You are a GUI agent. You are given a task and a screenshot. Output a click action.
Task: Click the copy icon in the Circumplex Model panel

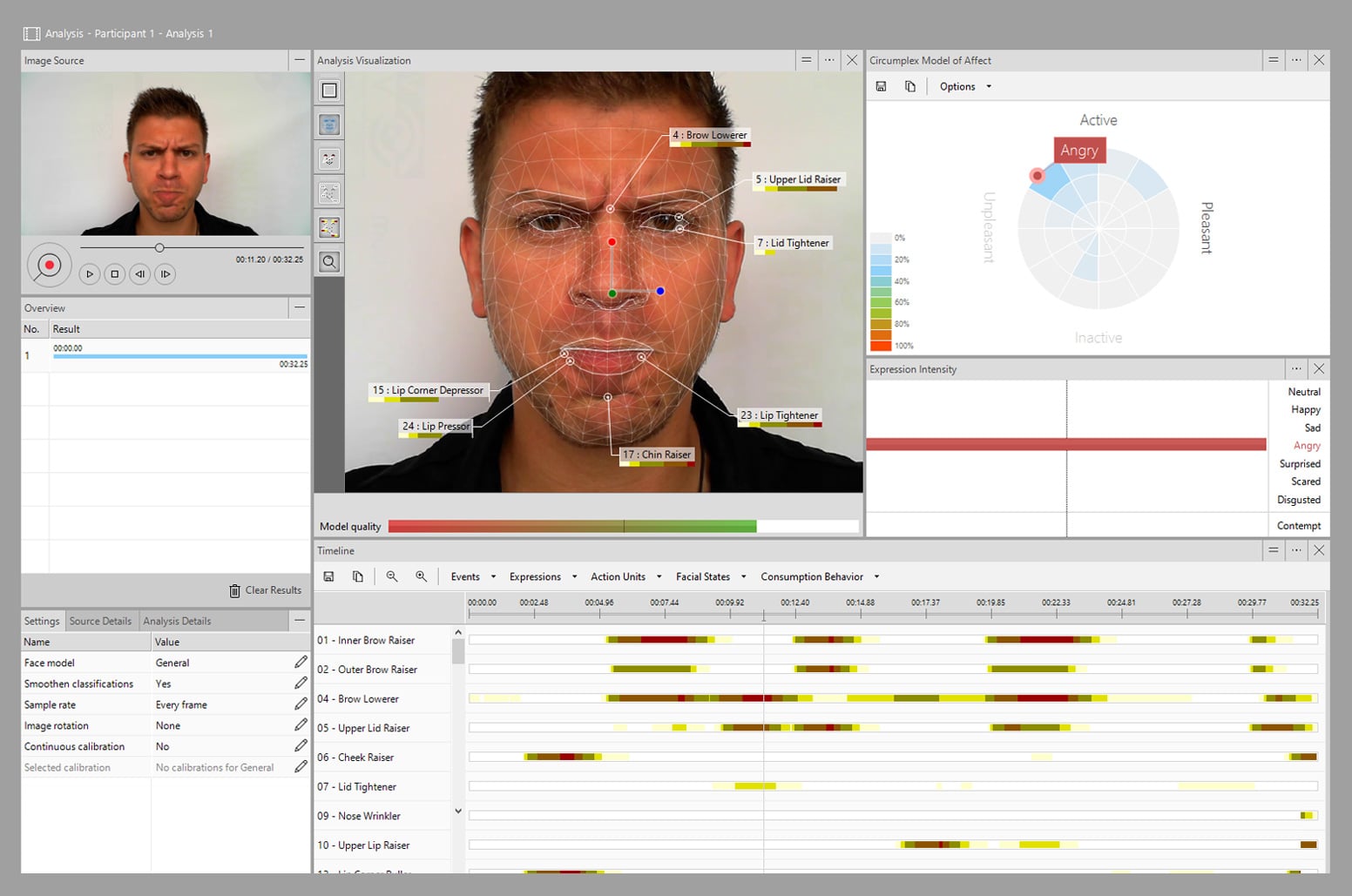909,86
